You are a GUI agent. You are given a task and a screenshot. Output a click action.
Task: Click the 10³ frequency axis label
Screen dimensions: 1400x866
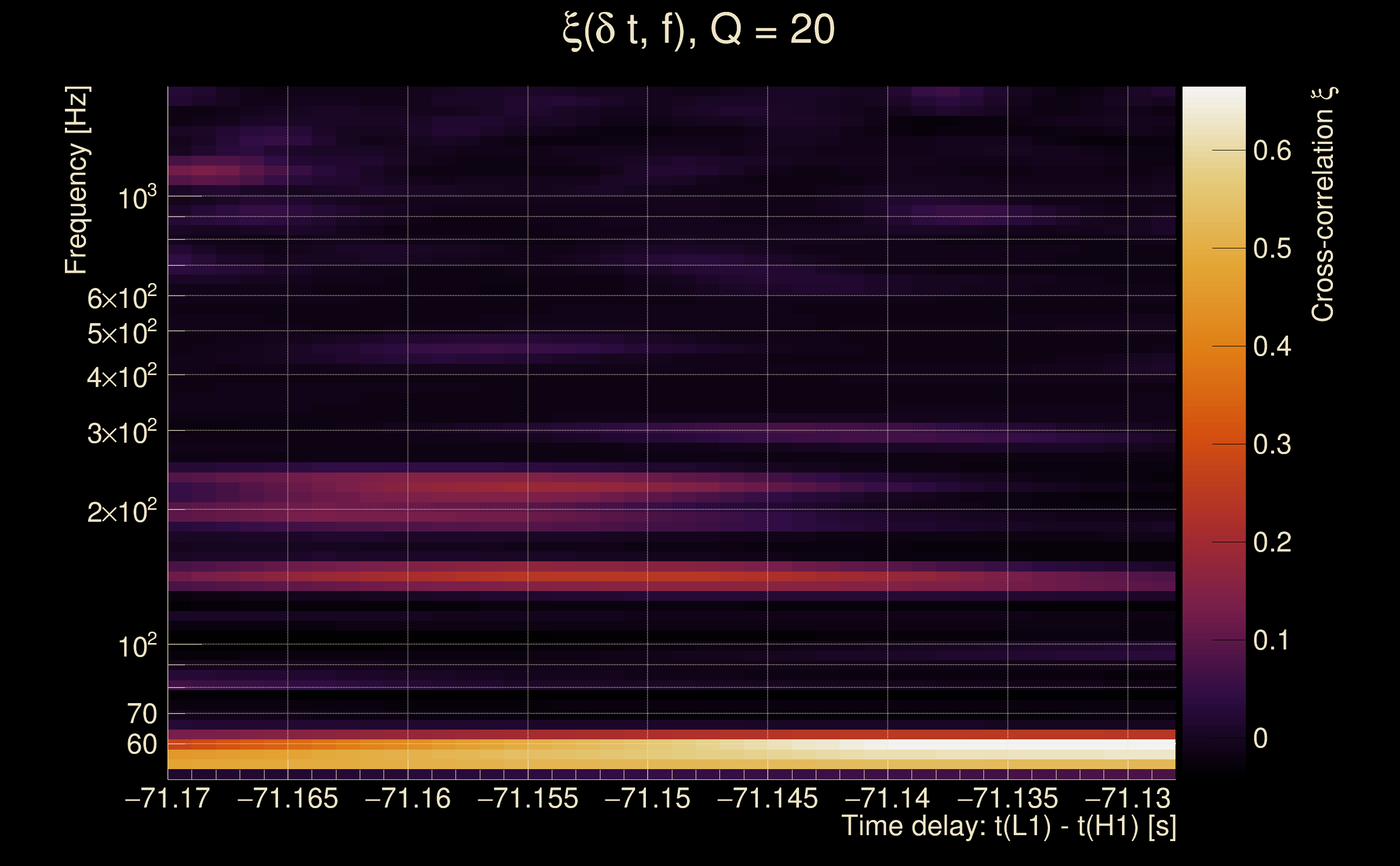pyautogui.click(x=136, y=199)
